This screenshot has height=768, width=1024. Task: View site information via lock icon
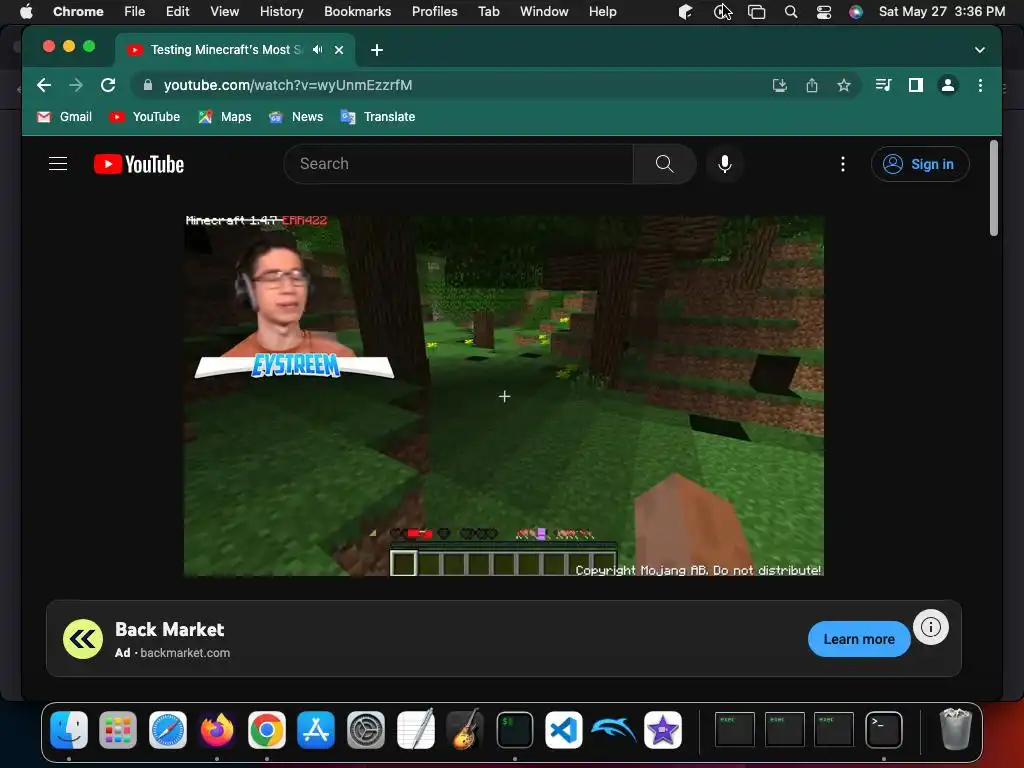[148, 85]
